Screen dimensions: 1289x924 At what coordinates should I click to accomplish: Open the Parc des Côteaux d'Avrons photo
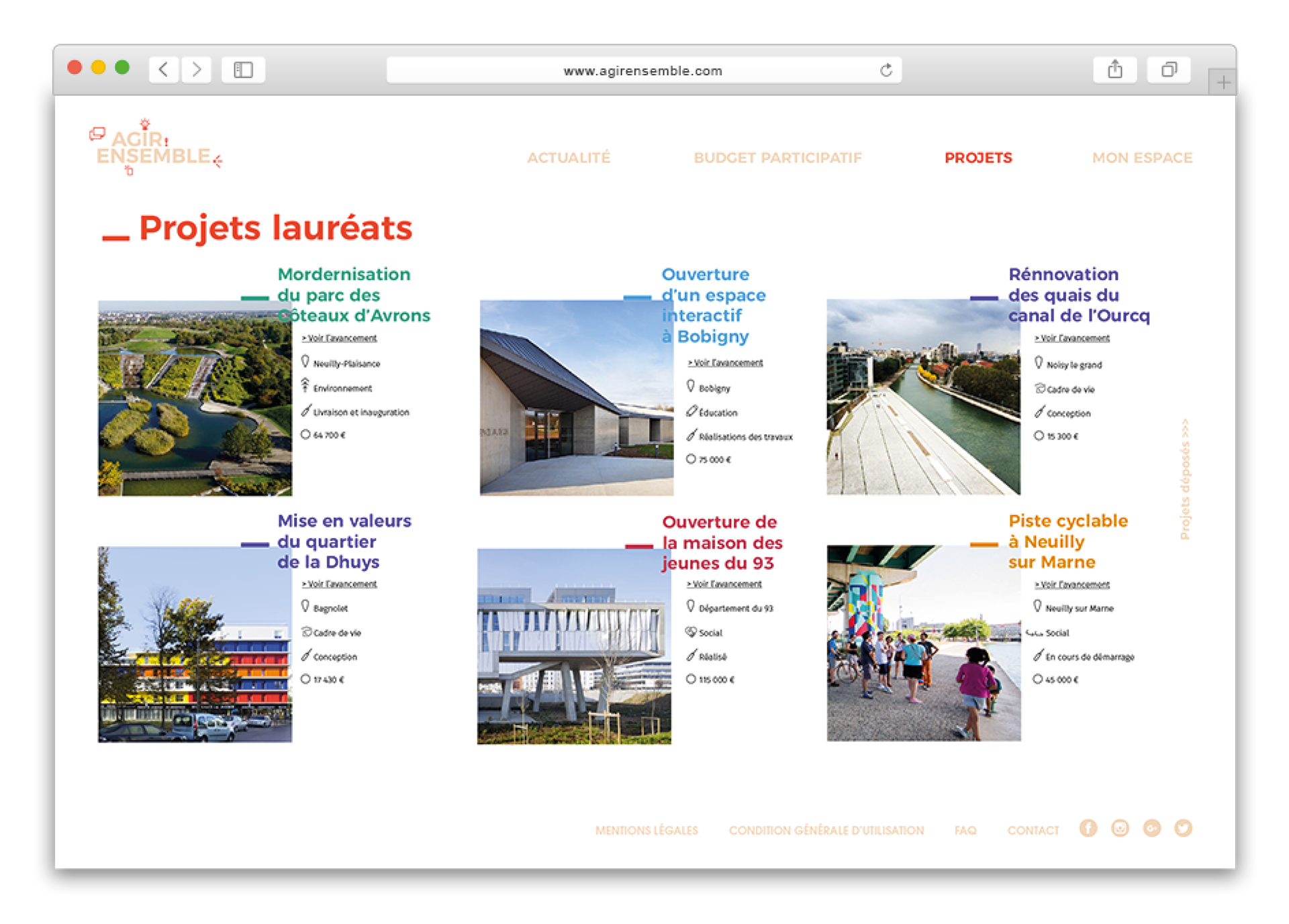[195, 398]
